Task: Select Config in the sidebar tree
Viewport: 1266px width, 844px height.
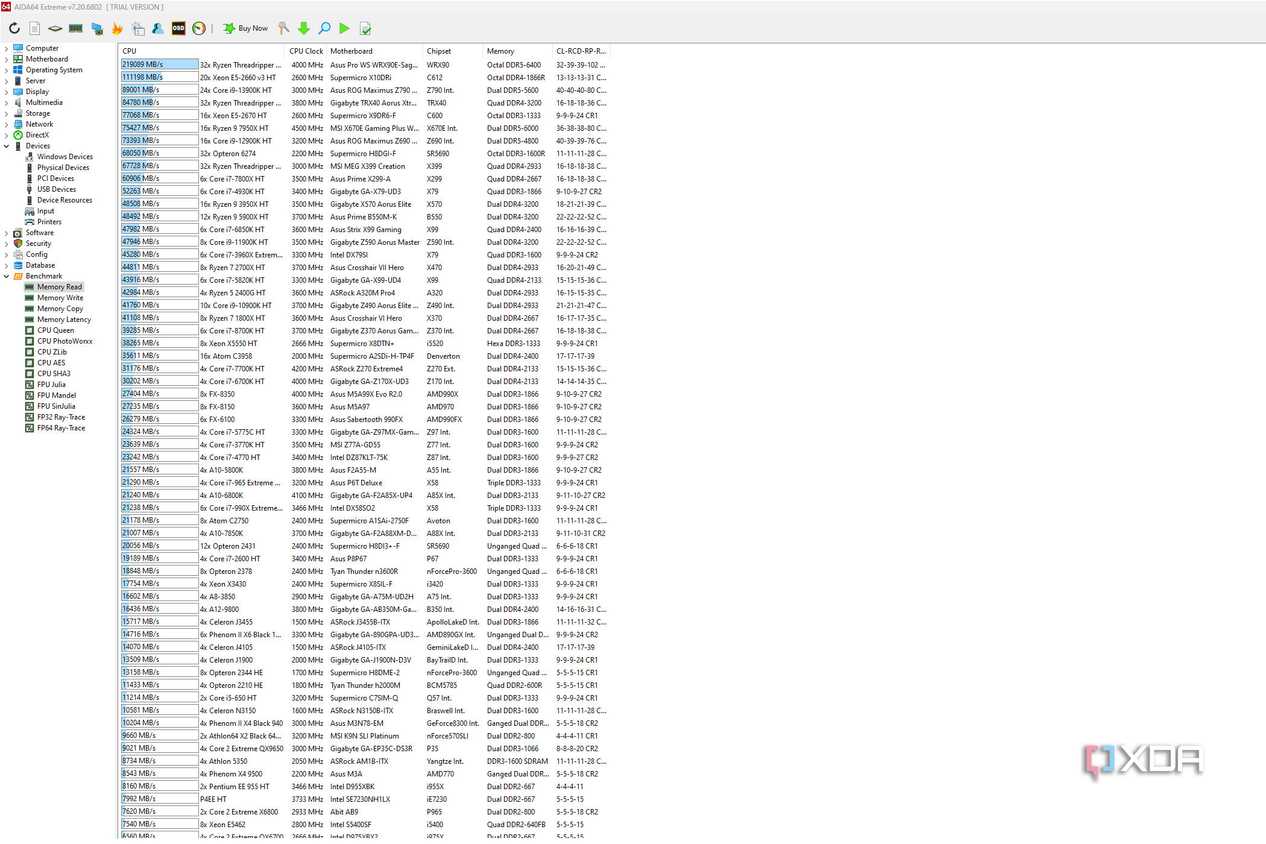Action: [x=36, y=254]
